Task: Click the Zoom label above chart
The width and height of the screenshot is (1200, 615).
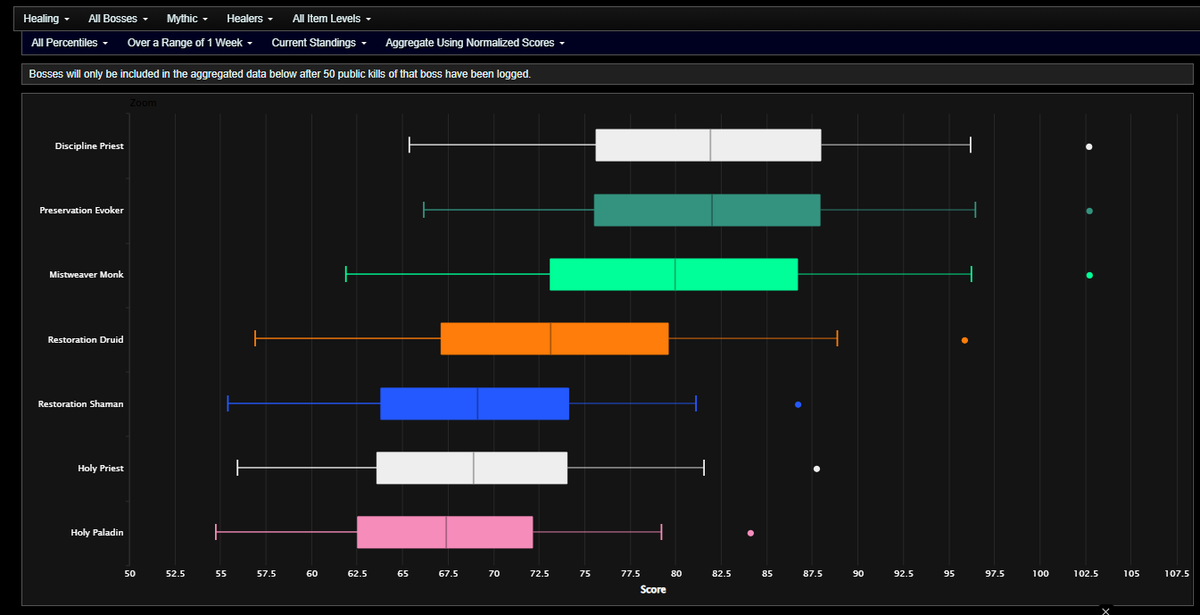Action: coord(143,103)
